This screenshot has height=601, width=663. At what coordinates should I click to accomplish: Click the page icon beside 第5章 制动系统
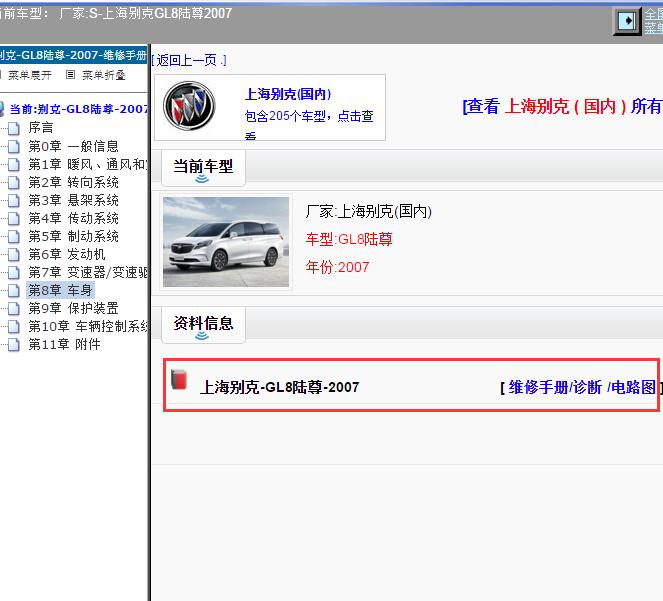pos(14,236)
